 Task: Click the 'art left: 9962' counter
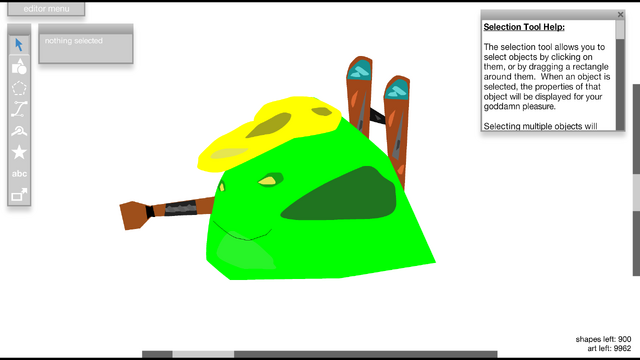(609, 348)
